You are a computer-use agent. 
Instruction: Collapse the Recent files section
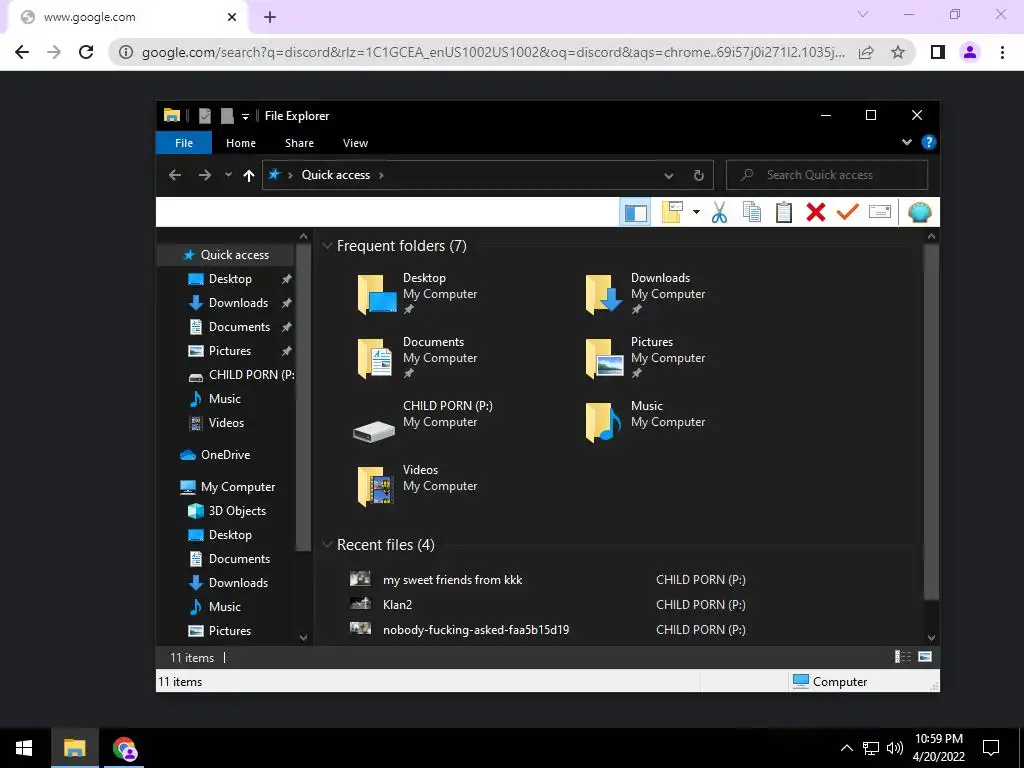pyautogui.click(x=327, y=545)
